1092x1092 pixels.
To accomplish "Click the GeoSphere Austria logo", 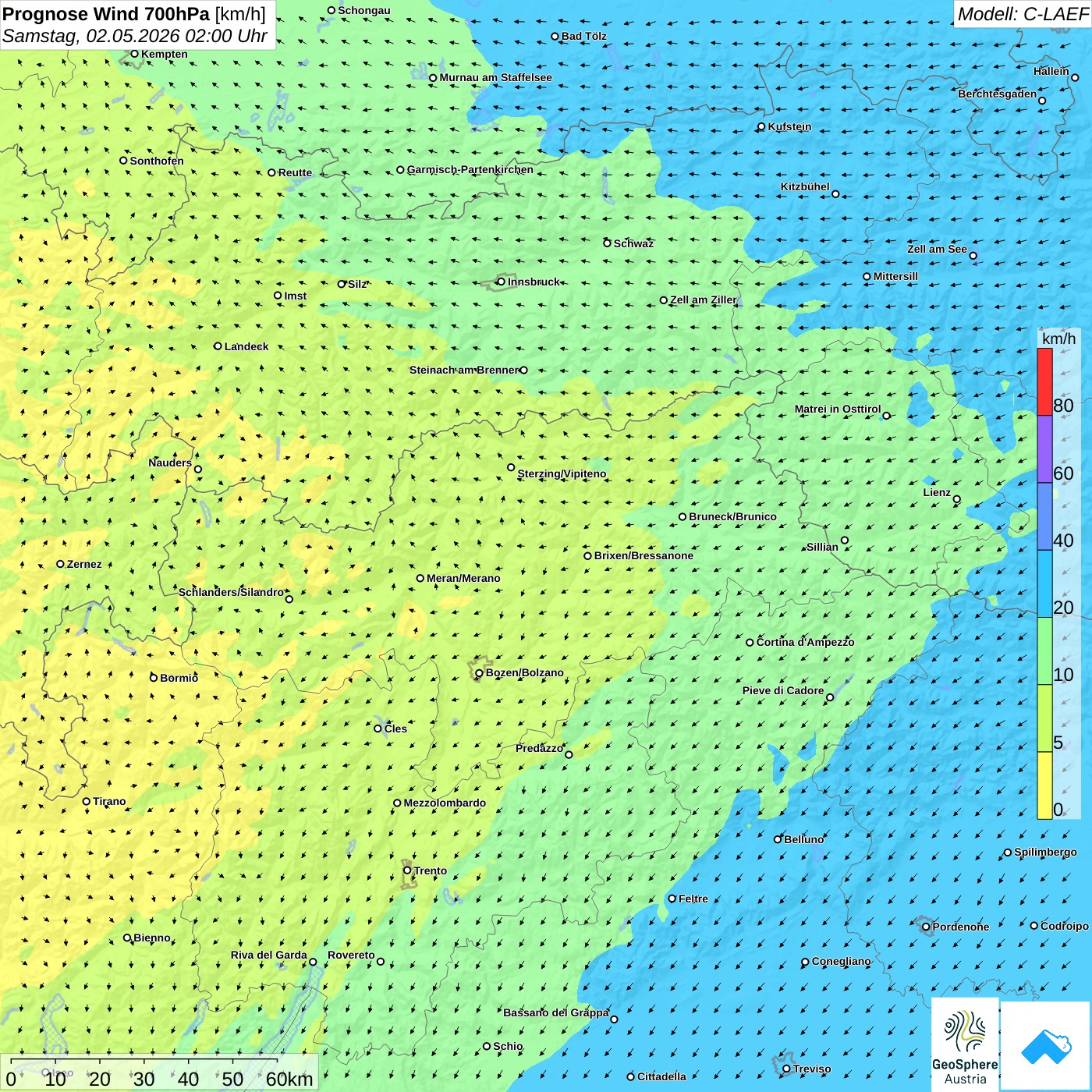I will [965, 1043].
